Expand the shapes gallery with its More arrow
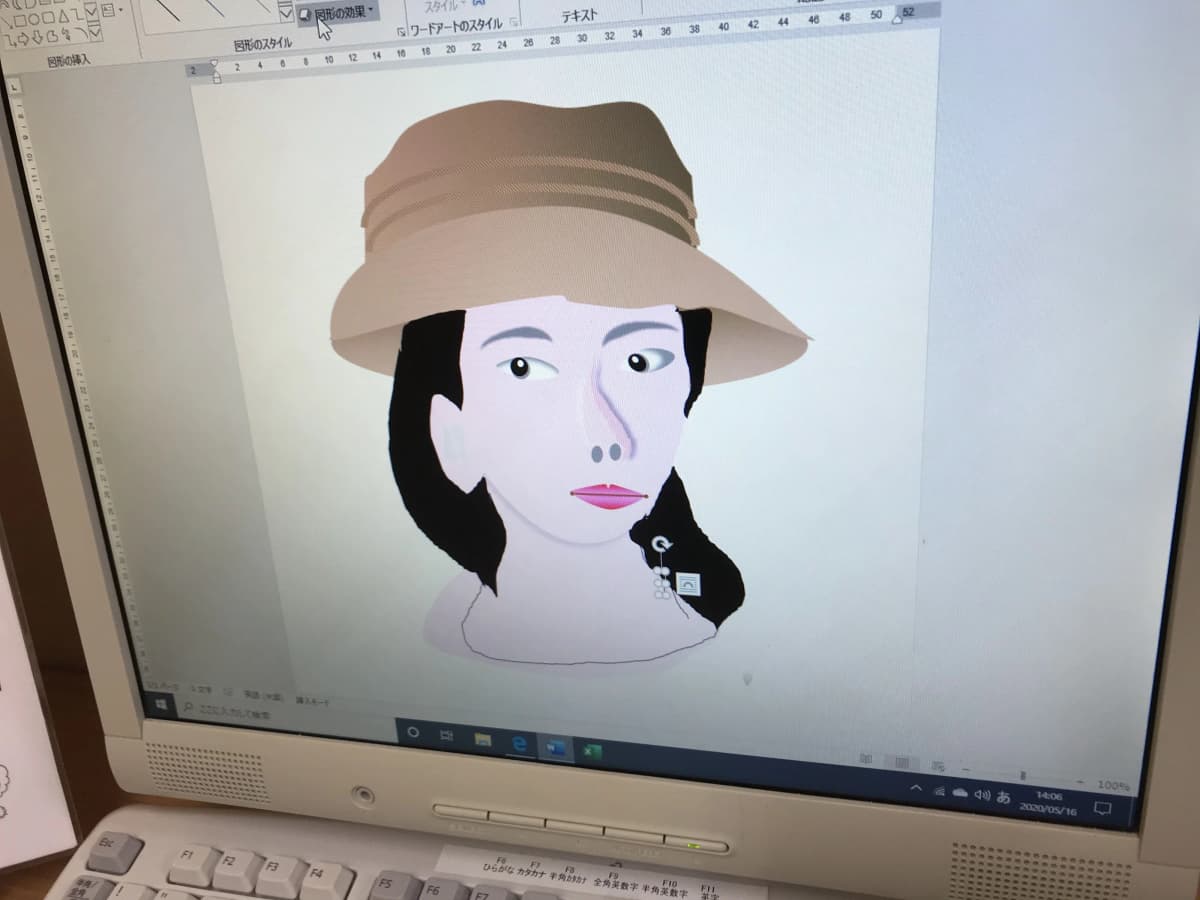The height and width of the screenshot is (900, 1200). click(94, 32)
